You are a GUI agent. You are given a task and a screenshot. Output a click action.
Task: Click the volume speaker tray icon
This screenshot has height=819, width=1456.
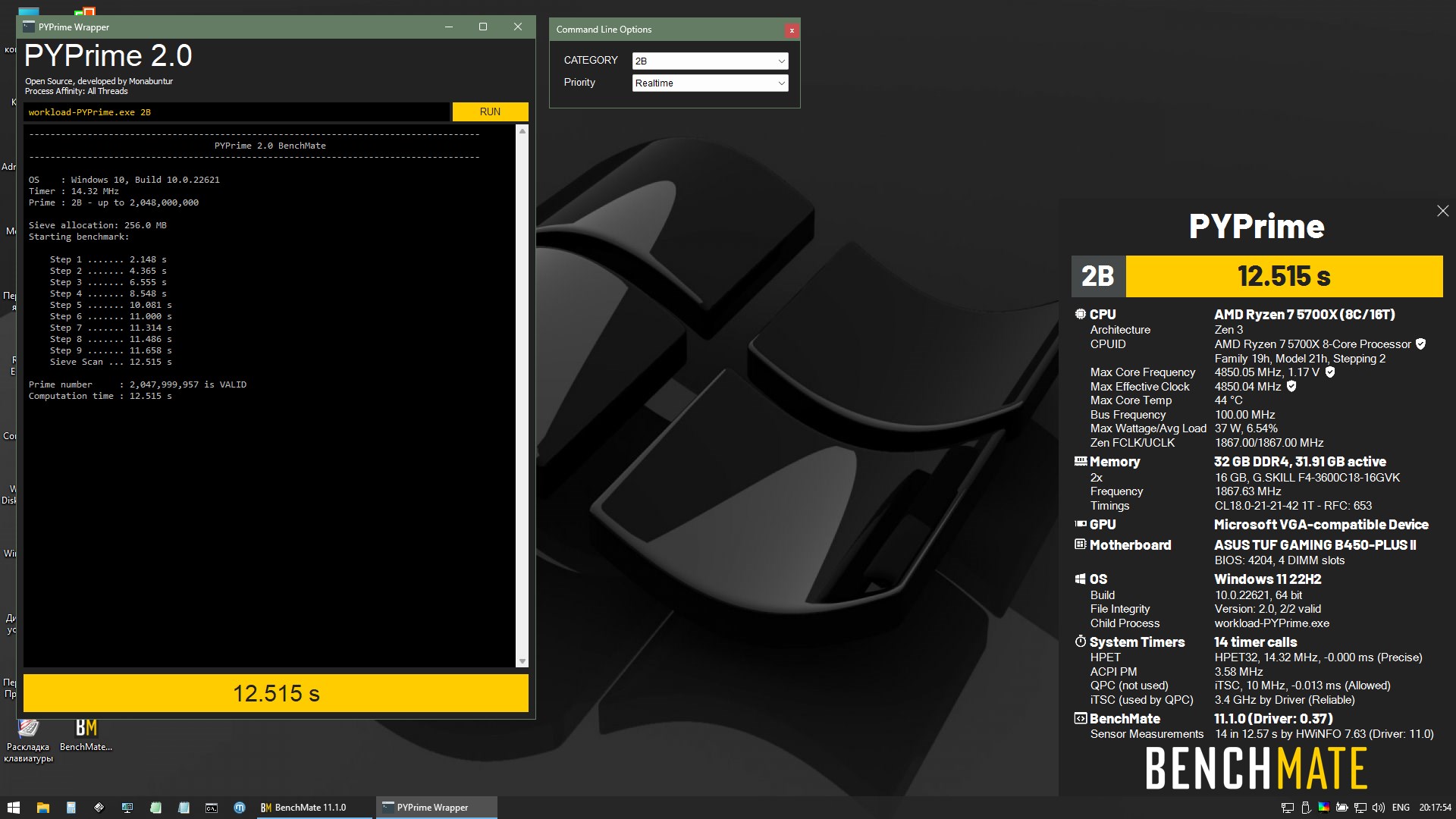point(1379,808)
